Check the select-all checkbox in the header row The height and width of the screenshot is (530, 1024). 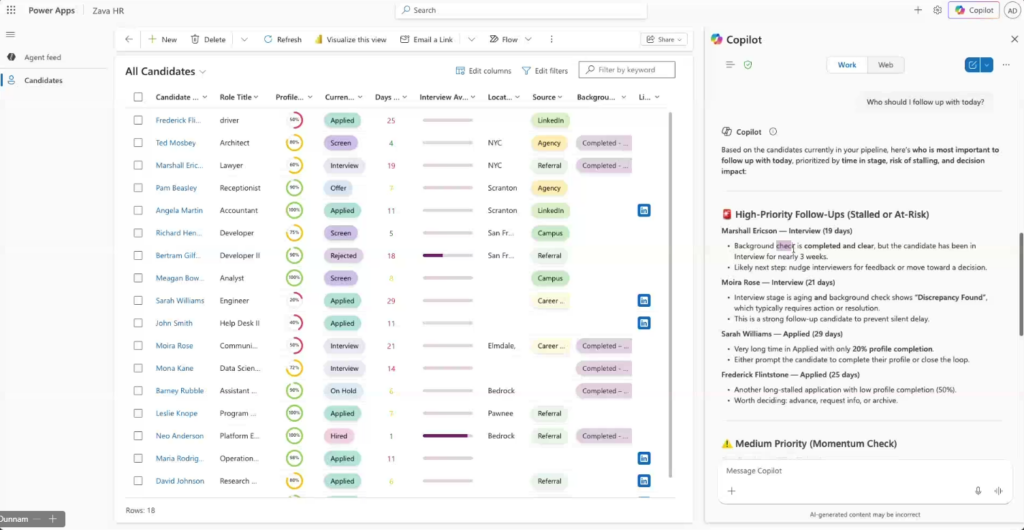(138, 97)
